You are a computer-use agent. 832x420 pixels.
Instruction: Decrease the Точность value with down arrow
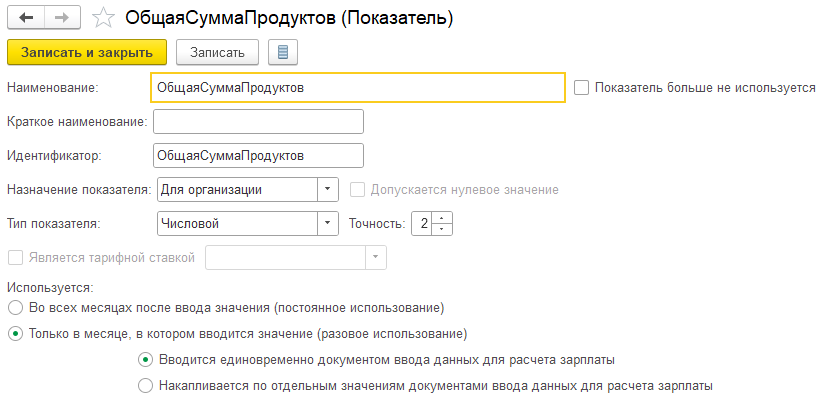tap(445, 229)
